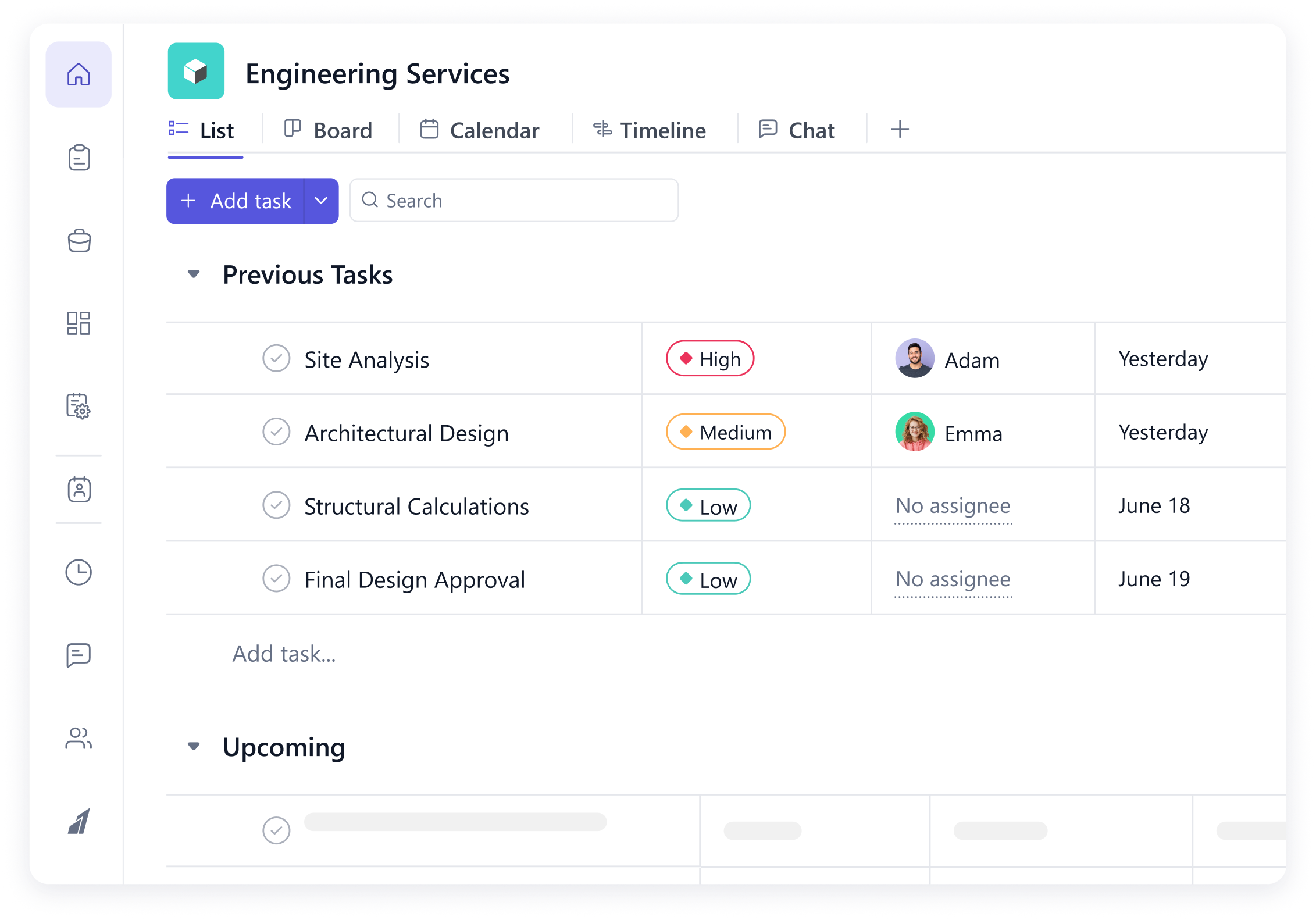
Task: Click the briefcase icon in sidebar
Action: pos(79,241)
